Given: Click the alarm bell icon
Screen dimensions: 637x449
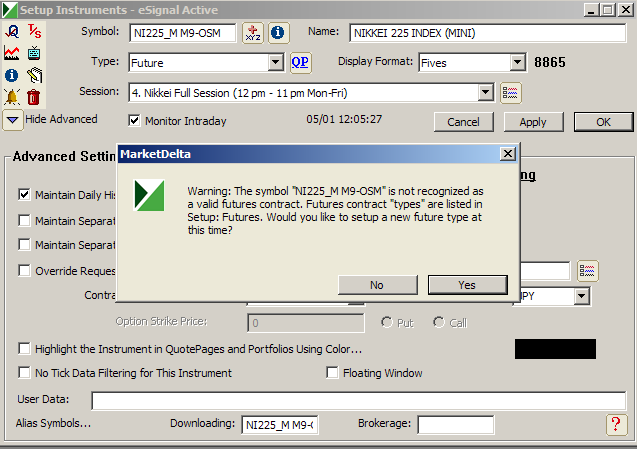Looking at the screenshot, I should pos(12,98).
